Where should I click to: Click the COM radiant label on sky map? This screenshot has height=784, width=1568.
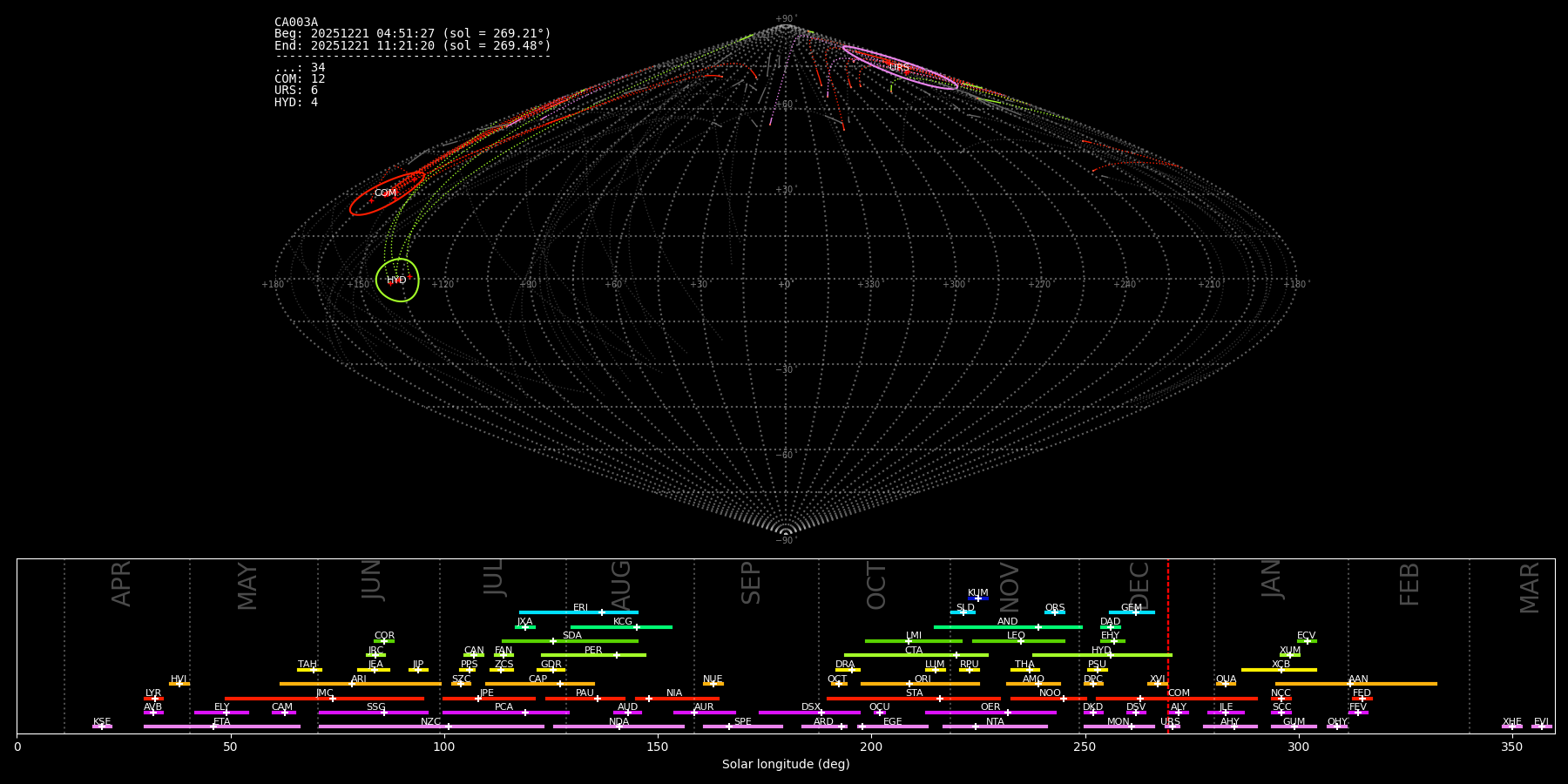coord(385,193)
